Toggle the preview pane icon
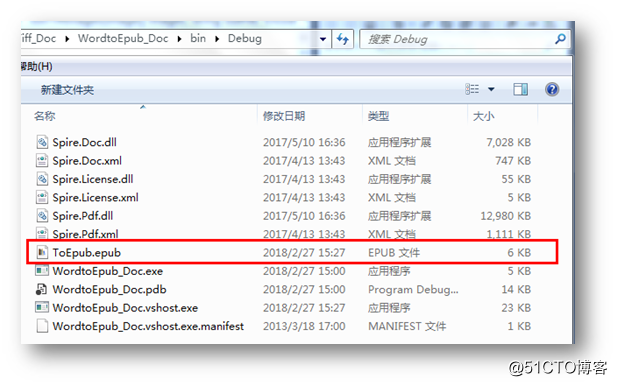The width and height of the screenshot is (617, 386). (521, 89)
